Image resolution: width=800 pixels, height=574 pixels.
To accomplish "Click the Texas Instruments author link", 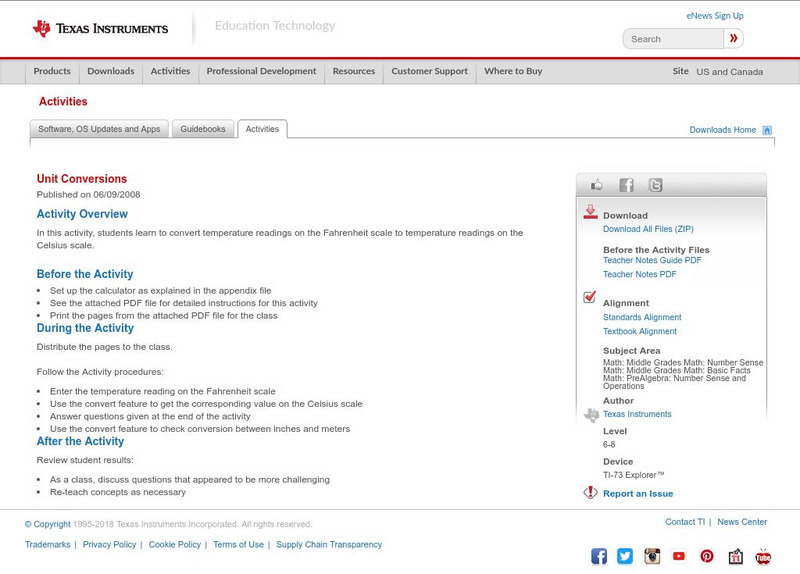I will coord(637,414).
